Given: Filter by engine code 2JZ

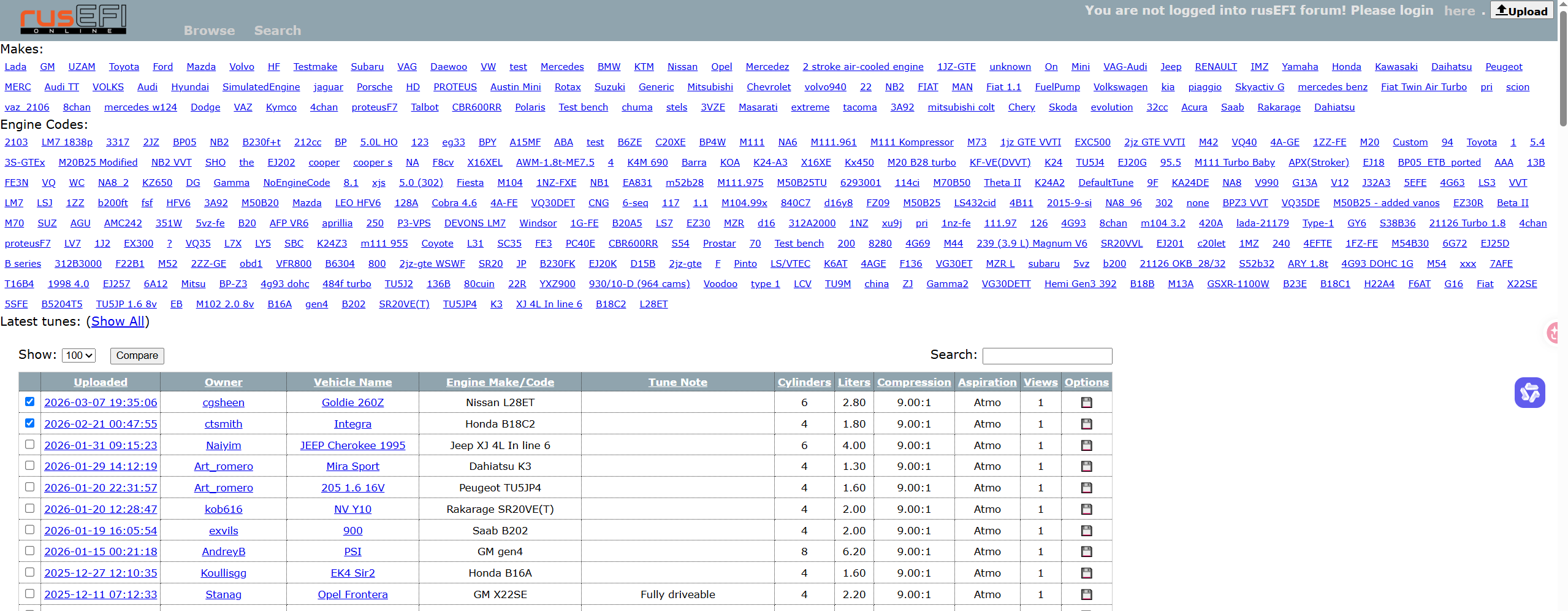Looking at the screenshot, I should 151,142.
